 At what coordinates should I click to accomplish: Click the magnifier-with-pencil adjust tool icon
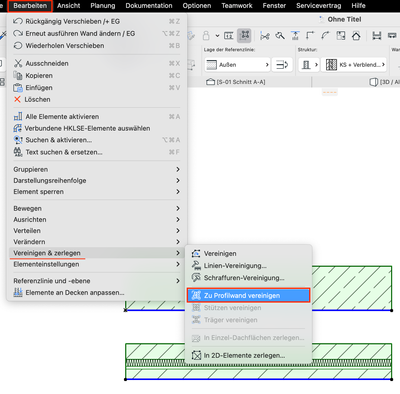(280, 36)
